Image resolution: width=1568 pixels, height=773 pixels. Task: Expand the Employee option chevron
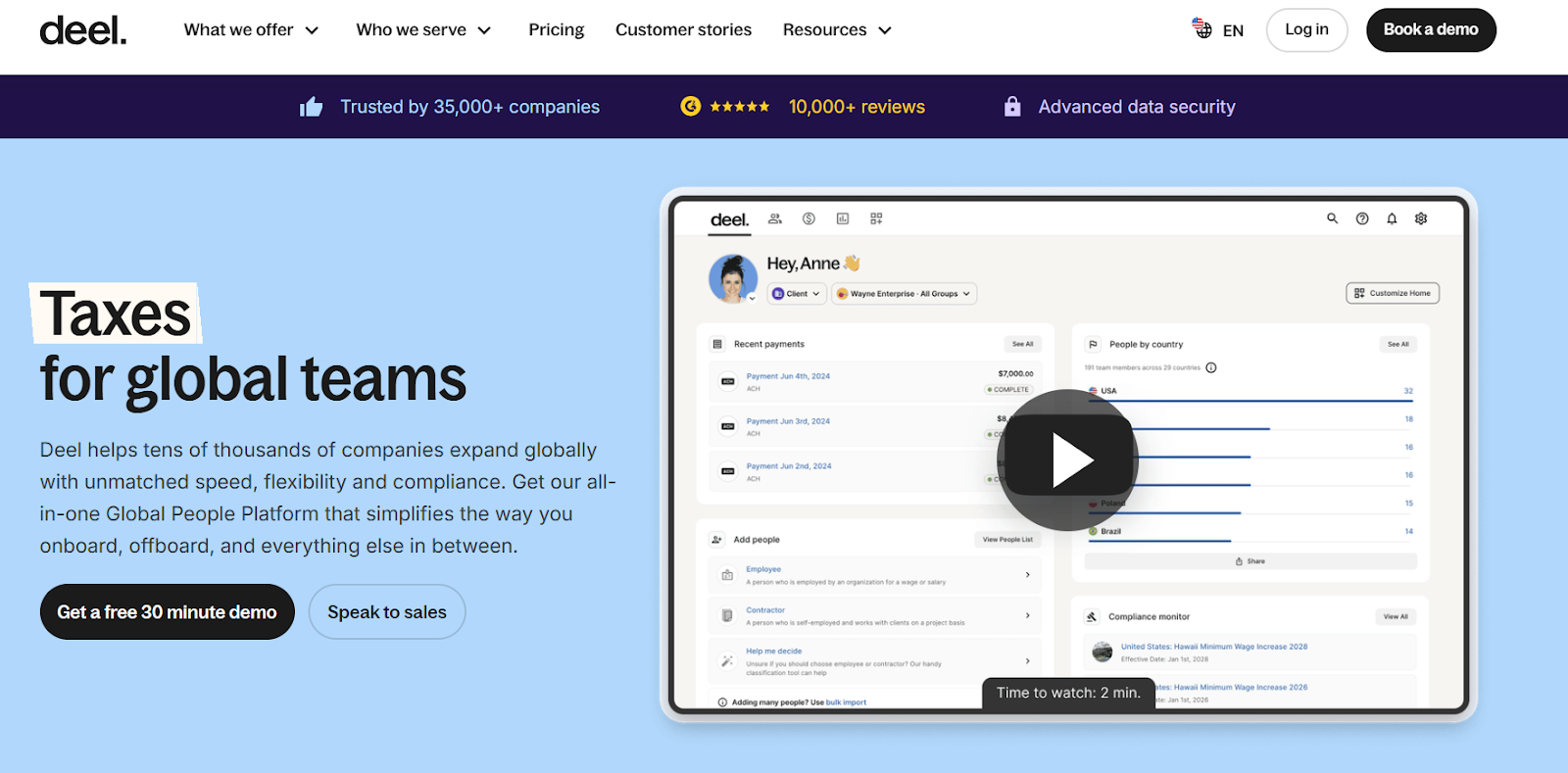coord(1027,575)
